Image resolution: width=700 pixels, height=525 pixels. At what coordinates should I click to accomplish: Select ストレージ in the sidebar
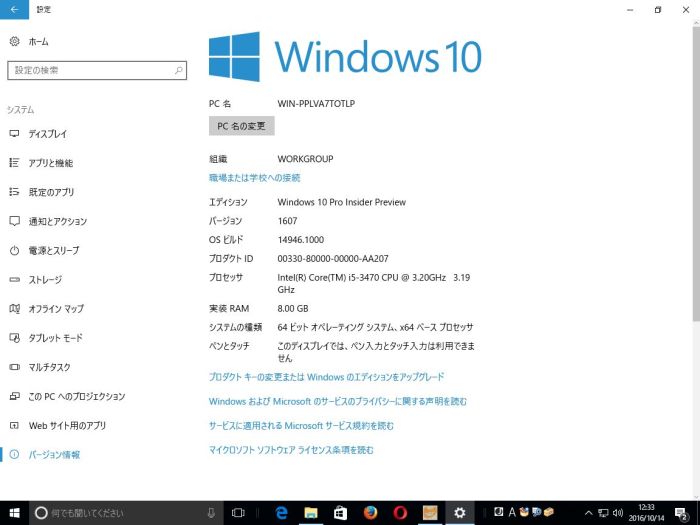(45, 280)
